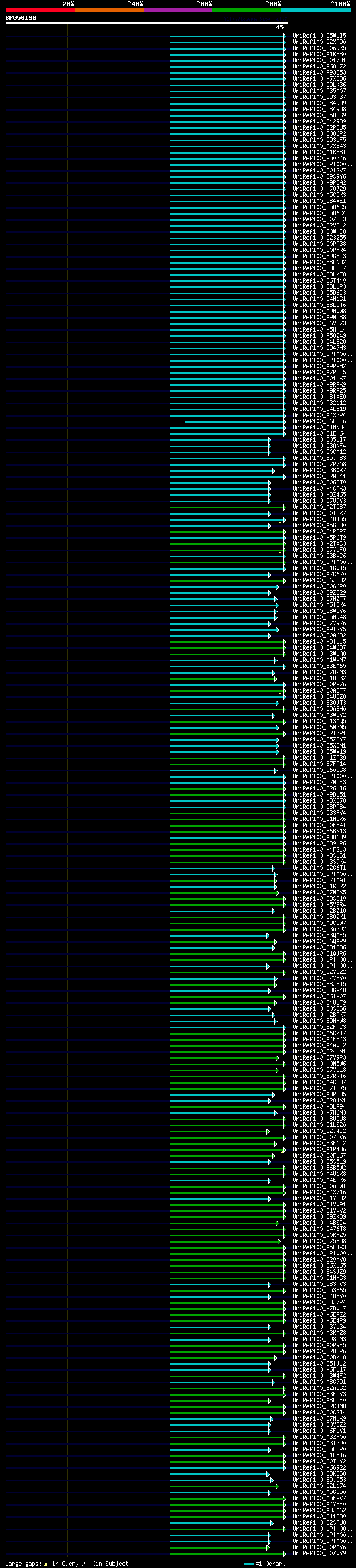356x1568 pixels.
Task: Click label UniRef100_A8G7D1
Action: tap(319, 1382)
